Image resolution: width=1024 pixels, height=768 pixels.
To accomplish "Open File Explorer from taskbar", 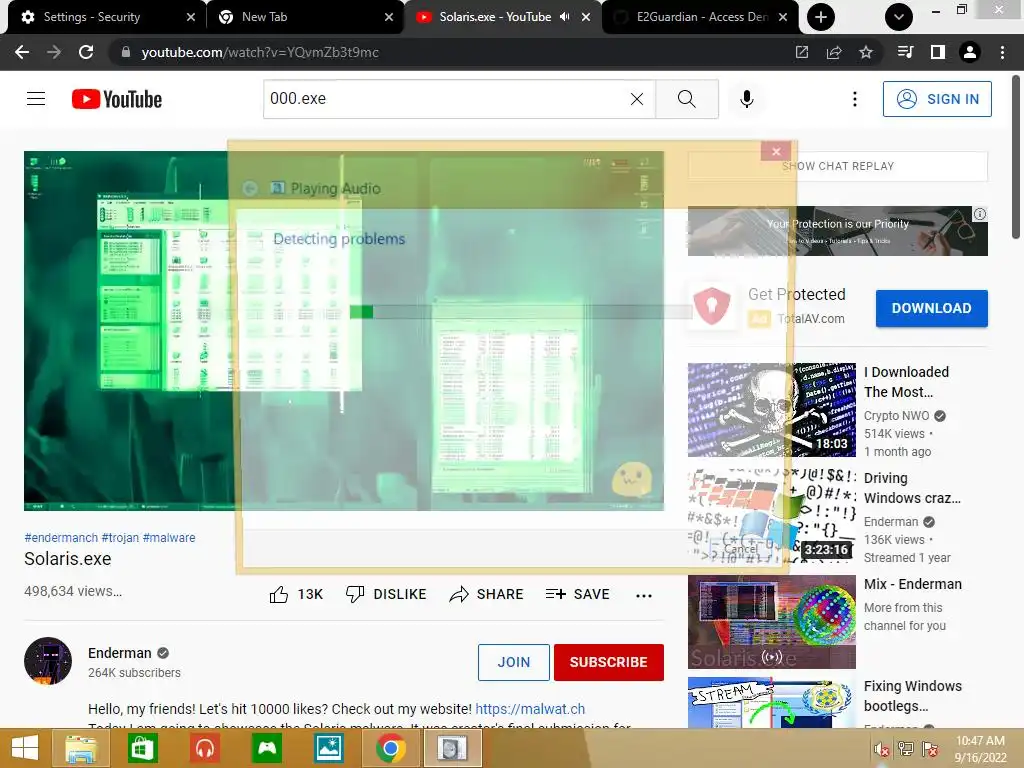I will tap(80, 748).
